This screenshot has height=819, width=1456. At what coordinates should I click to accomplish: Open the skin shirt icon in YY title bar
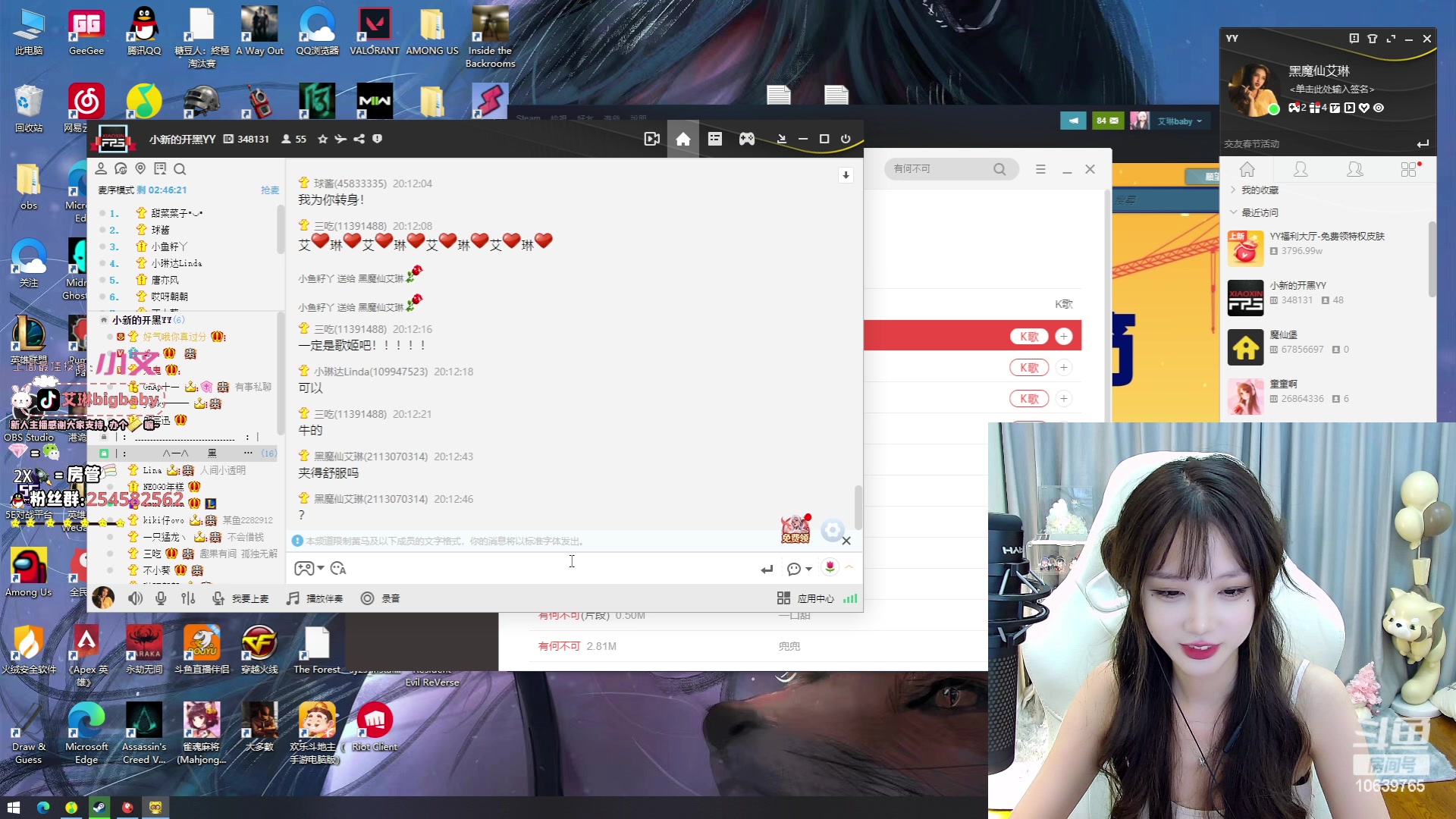1373,39
